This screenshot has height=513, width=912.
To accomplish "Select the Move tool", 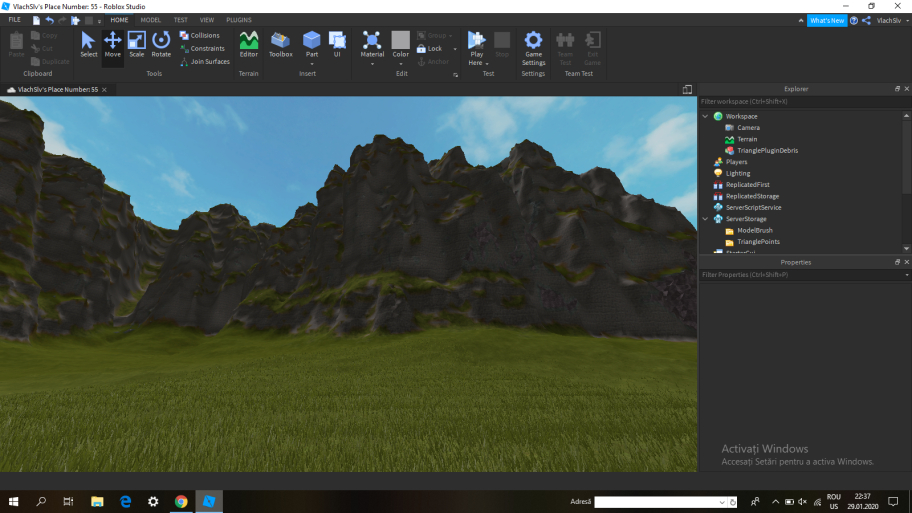I will [x=112, y=42].
